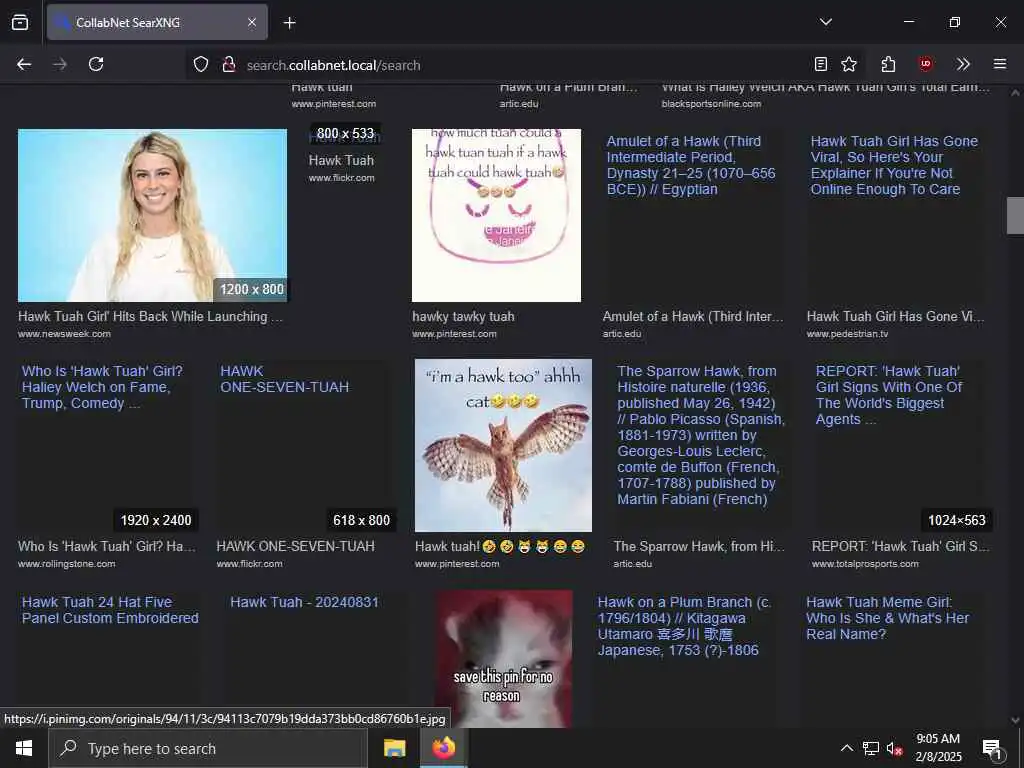Show site security padlock info
This screenshot has width=1024, height=768.
[x=228, y=64]
